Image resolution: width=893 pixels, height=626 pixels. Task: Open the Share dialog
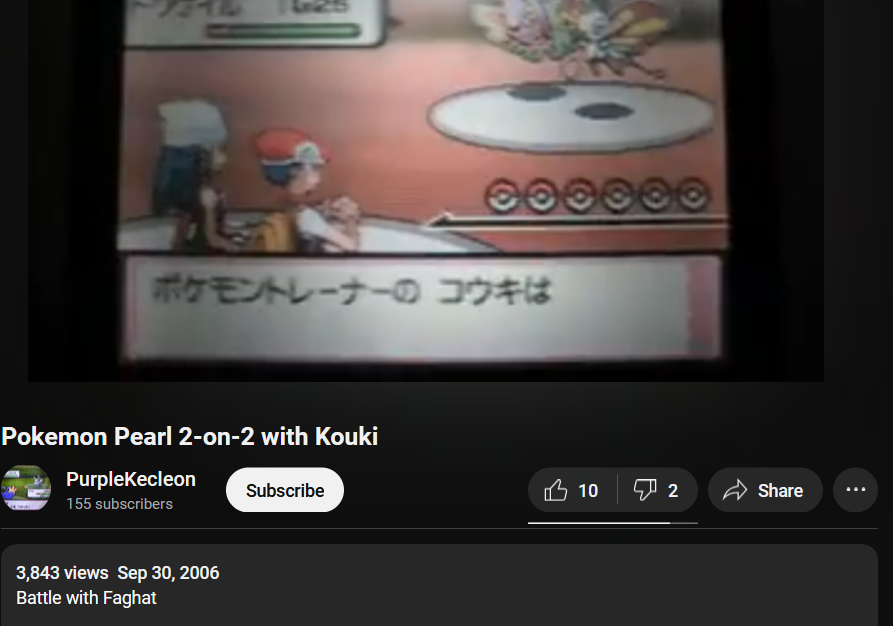point(765,490)
